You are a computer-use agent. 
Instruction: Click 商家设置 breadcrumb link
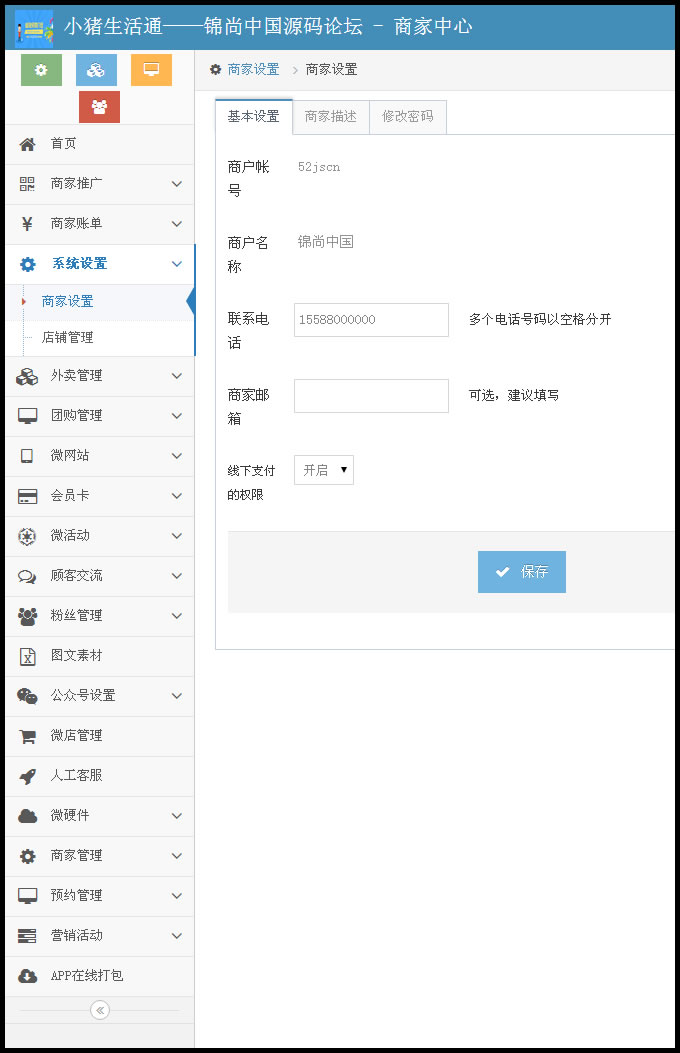pos(253,69)
